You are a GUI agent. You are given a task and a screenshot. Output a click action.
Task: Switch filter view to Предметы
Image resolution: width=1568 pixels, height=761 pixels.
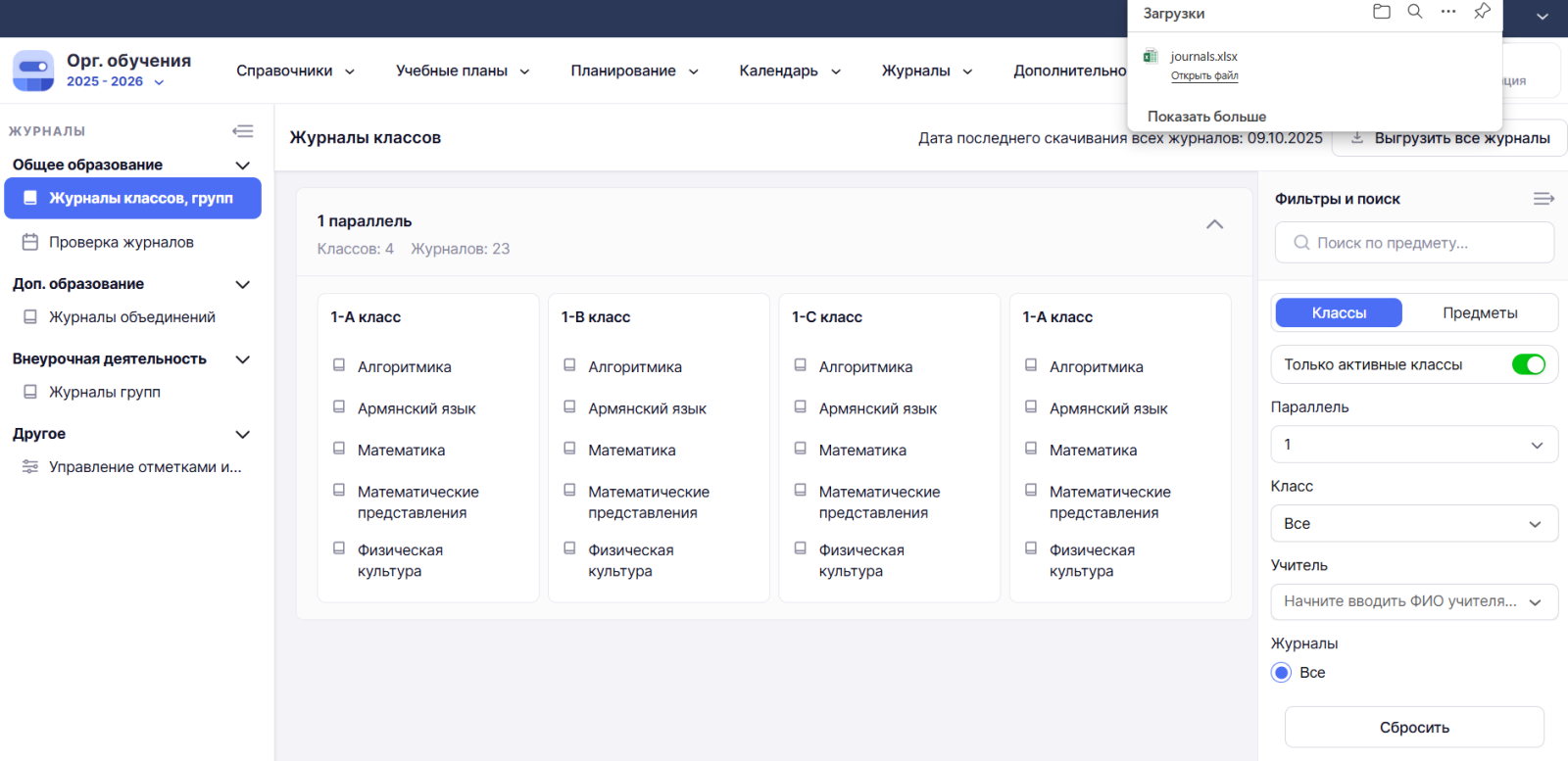point(1479,313)
